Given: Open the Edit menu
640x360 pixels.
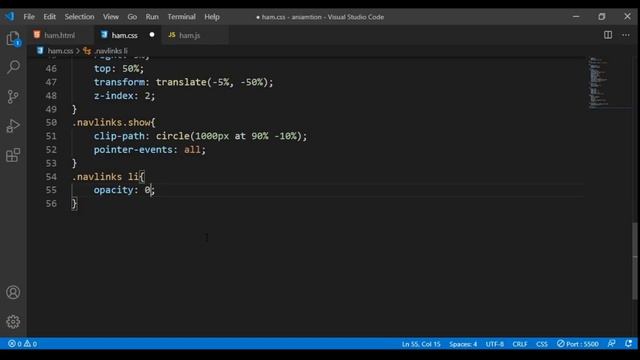Looking at the screenshot, I should point(49,17).
